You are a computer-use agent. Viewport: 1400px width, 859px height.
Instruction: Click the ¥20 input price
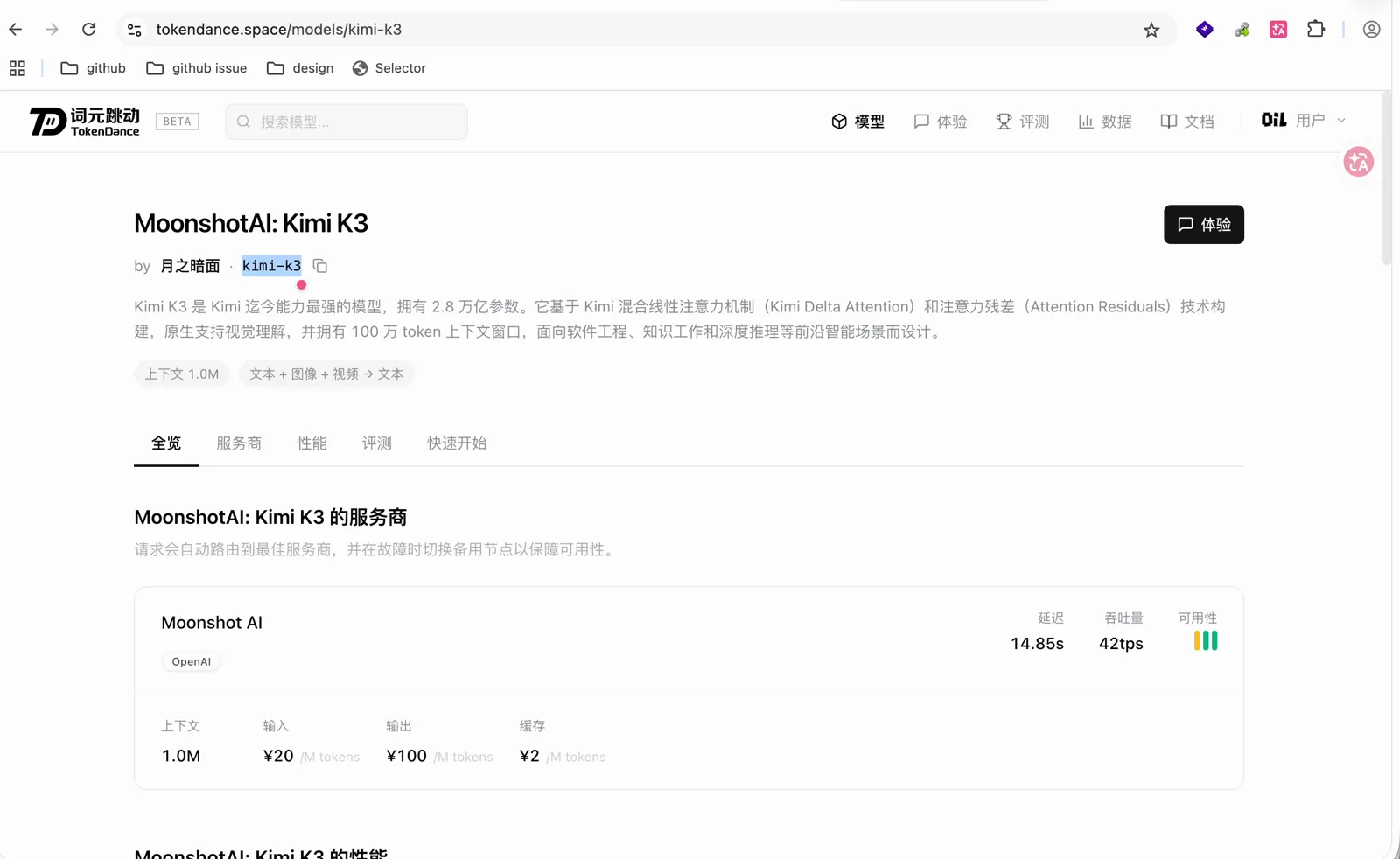pyautogui.click(x=278, y=756)
